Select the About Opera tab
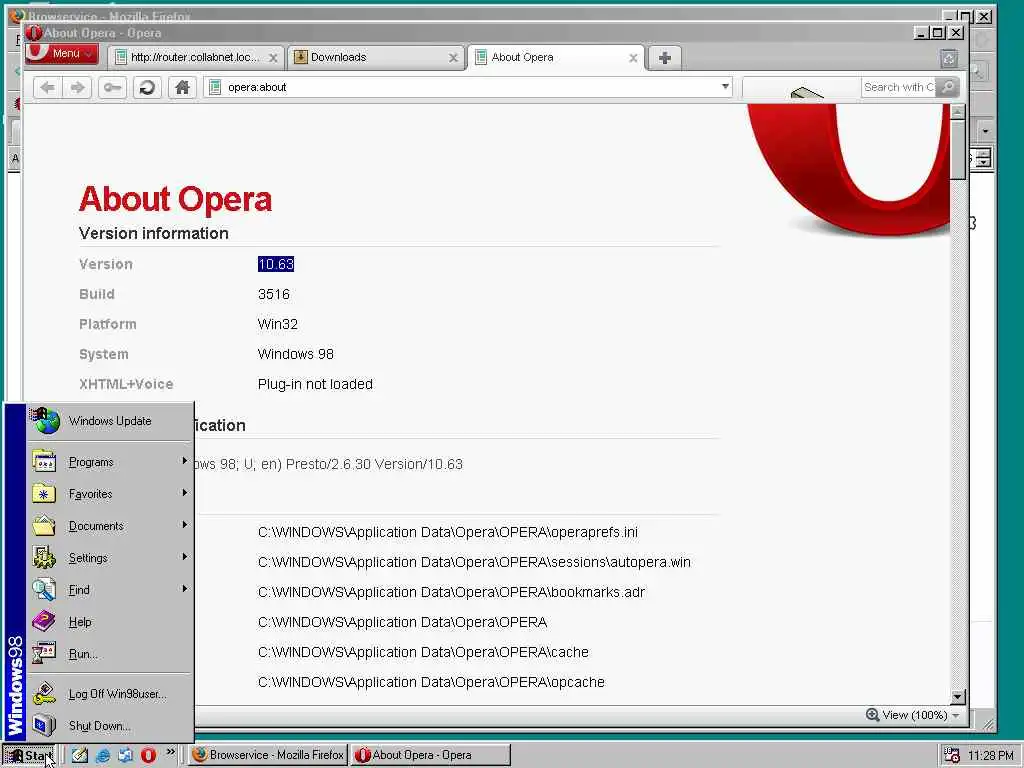Viewport: 1024px width, 768px height. coord(556,57)
